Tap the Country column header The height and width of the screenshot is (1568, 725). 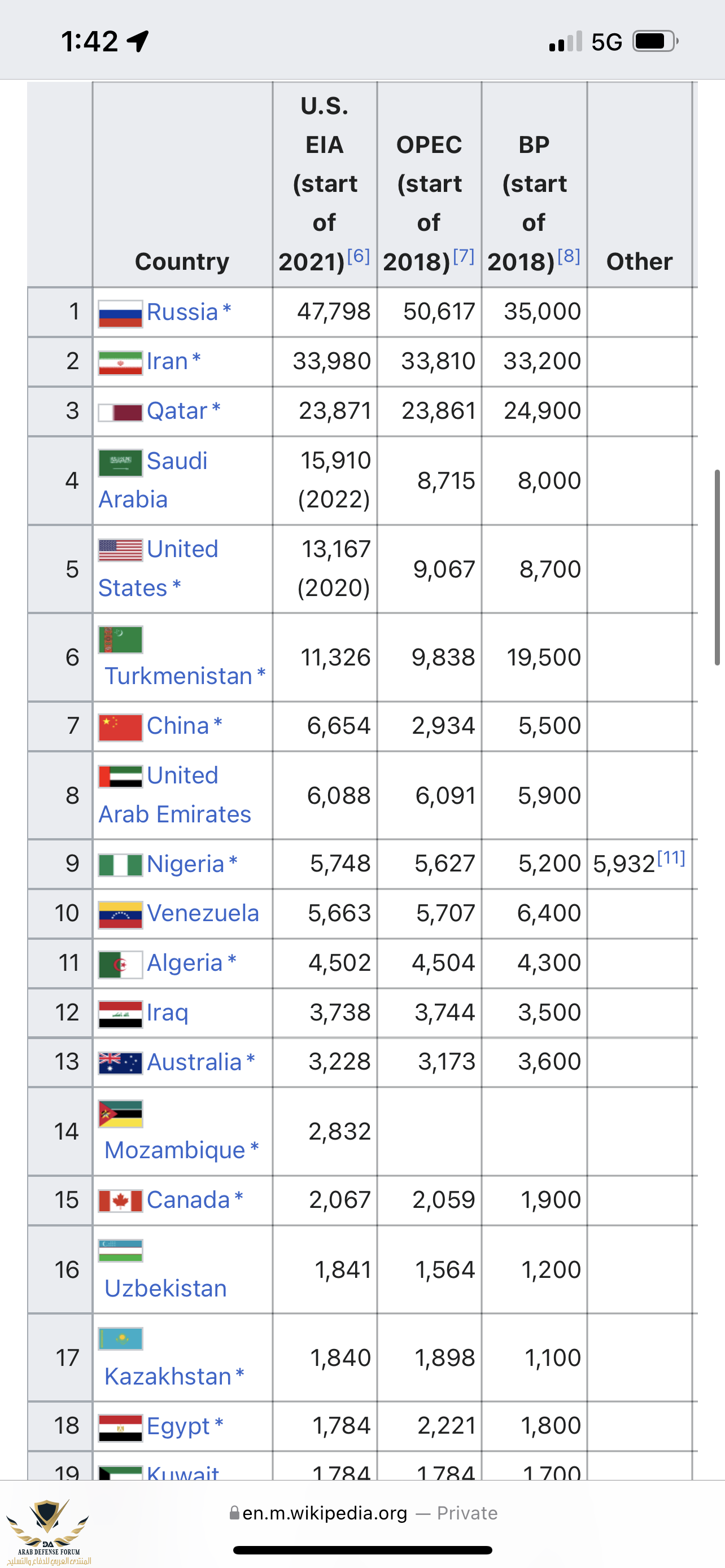(x=182, y=262)
